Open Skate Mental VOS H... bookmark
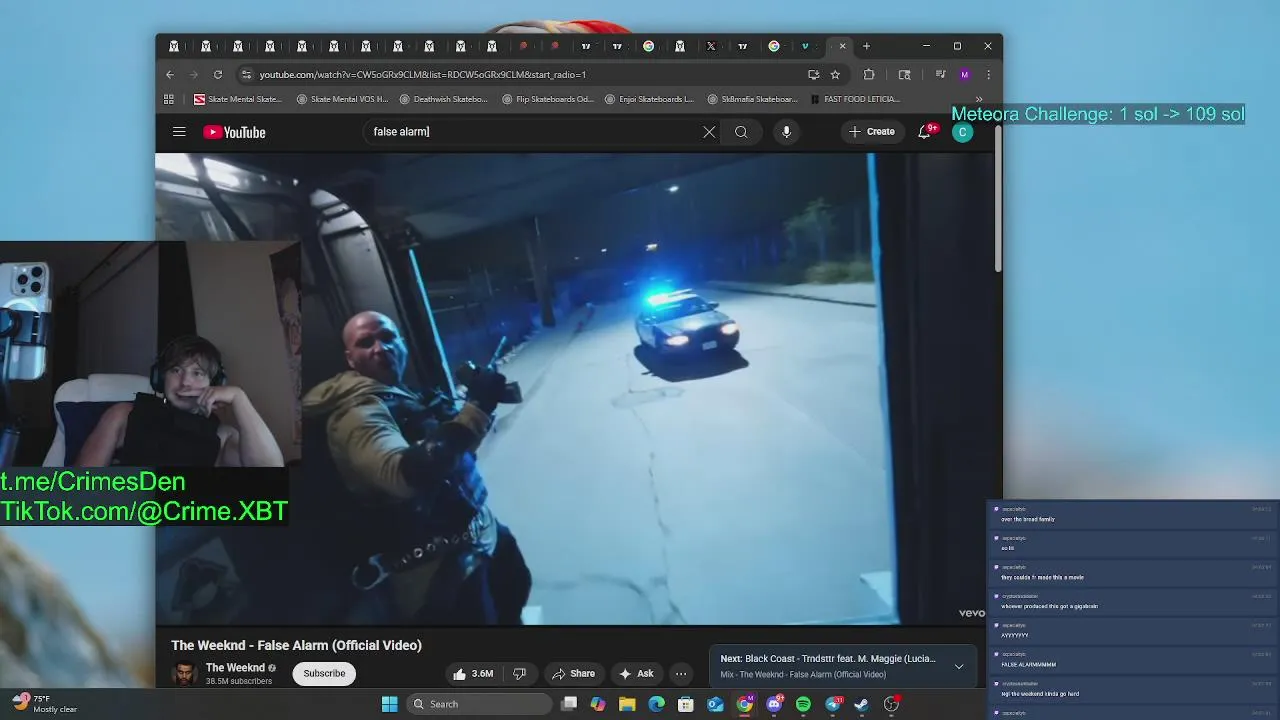Screen dimensions: 1280x720 coord(343,99)
